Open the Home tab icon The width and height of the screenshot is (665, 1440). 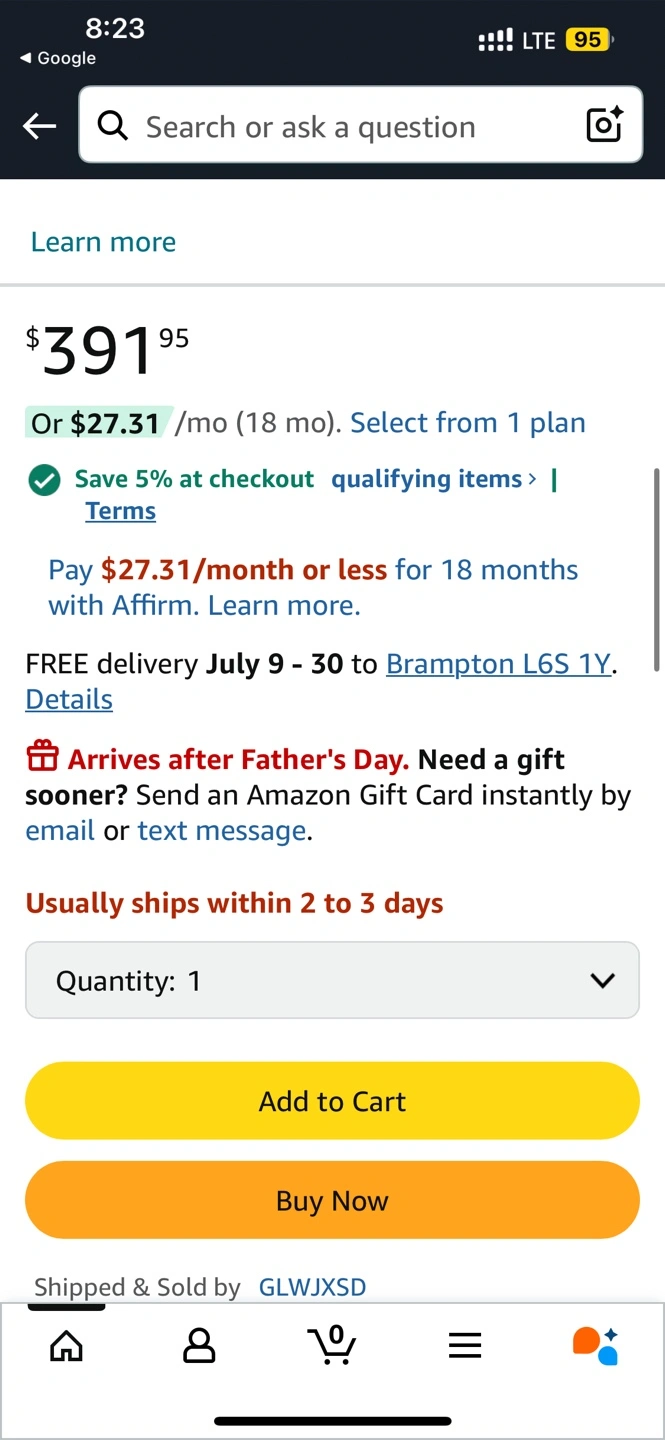(66, 1346)
